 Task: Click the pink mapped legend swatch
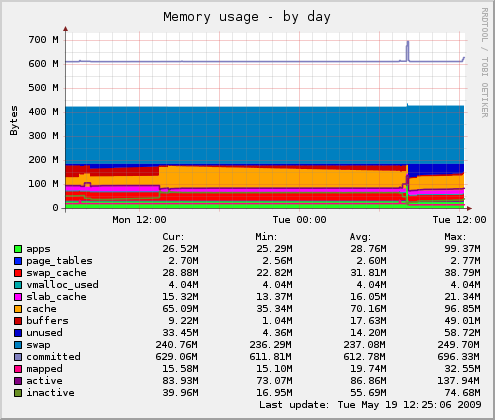point(18,369)
